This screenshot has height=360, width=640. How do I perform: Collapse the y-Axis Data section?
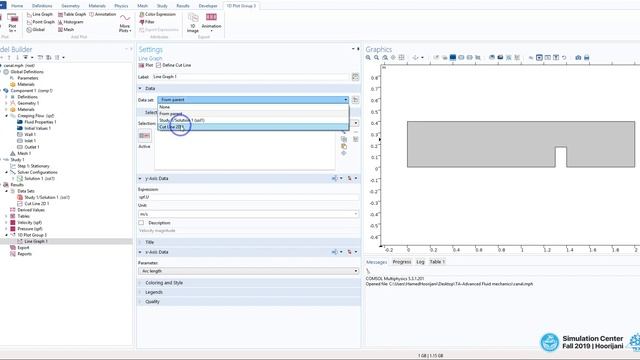140,178
